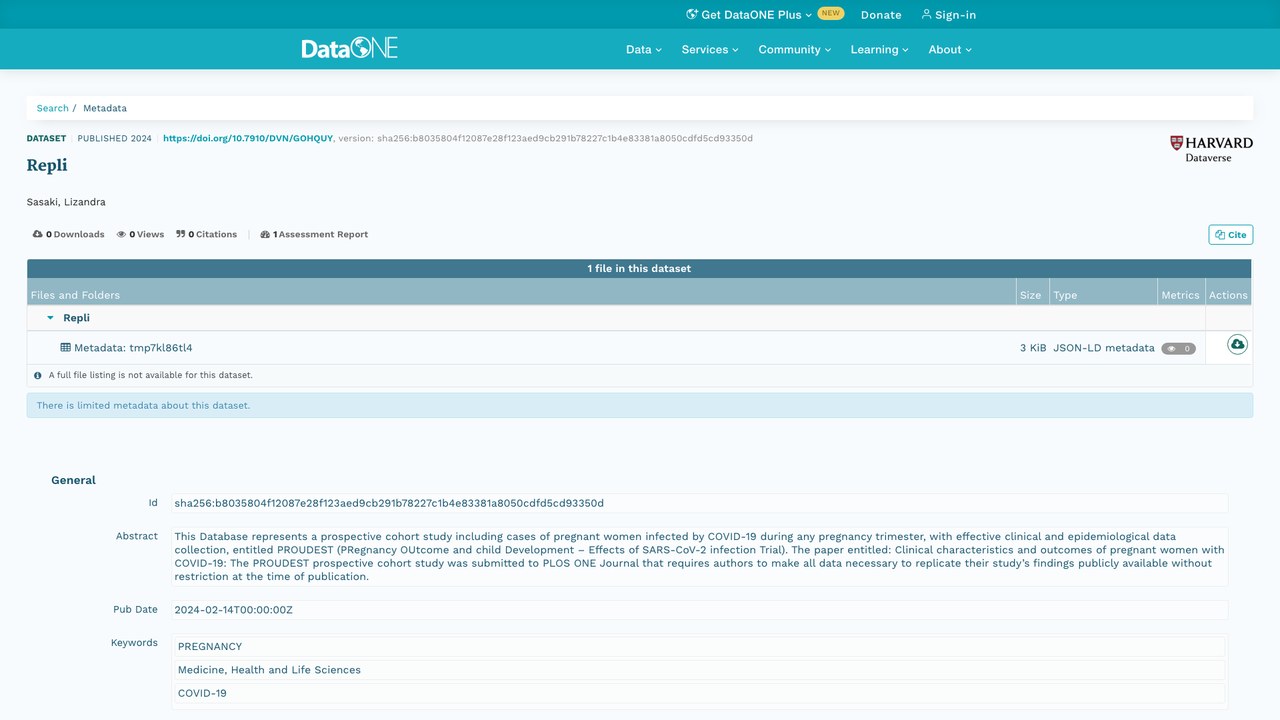This screenshot has height=720, width=1280.
Task: Expand the Get DataONE Plus dropdown
Action: click(x=756, y=15)
